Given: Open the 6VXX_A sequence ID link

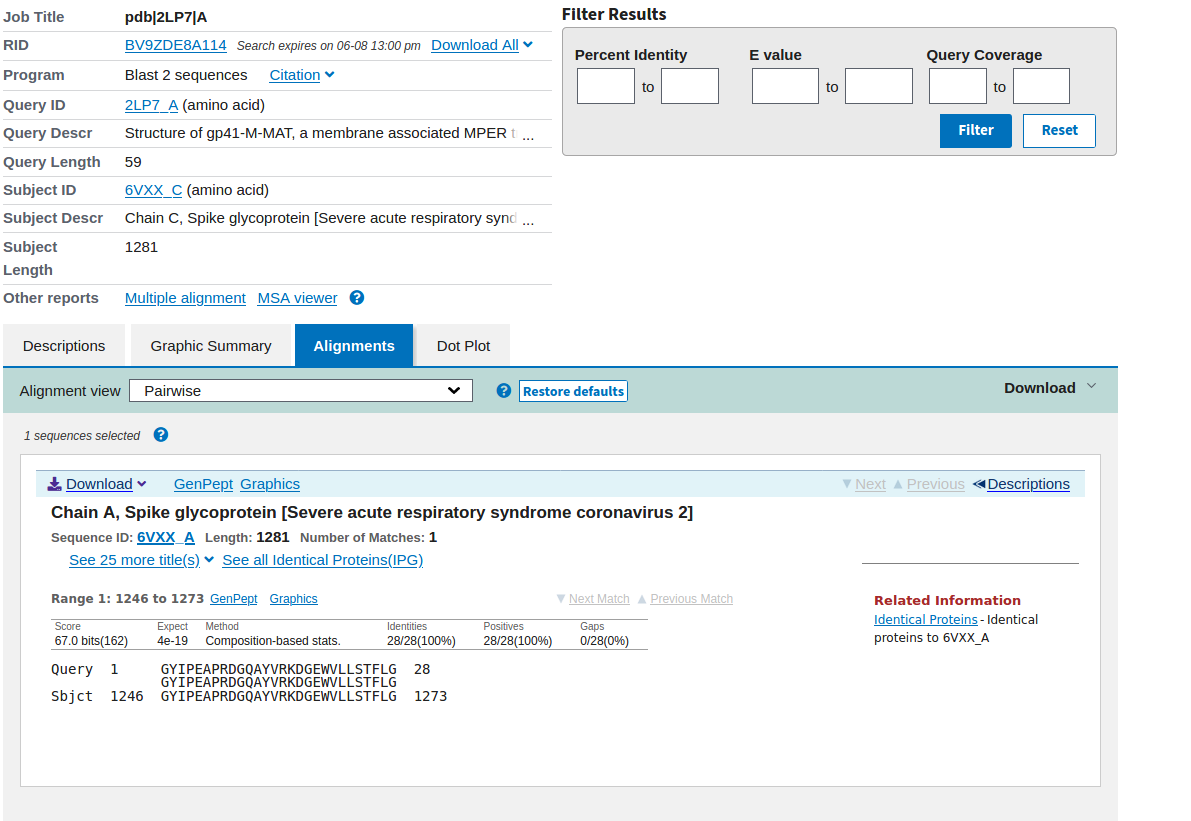Looking at the screenshot, I should point(166,537).
